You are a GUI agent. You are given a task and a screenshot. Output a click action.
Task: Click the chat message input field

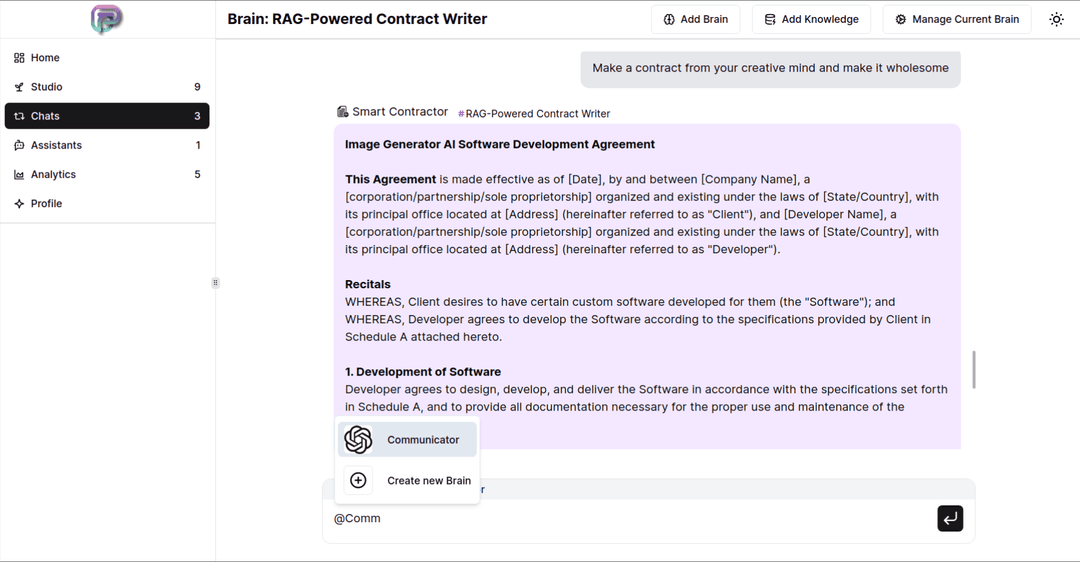click(630, 519)
